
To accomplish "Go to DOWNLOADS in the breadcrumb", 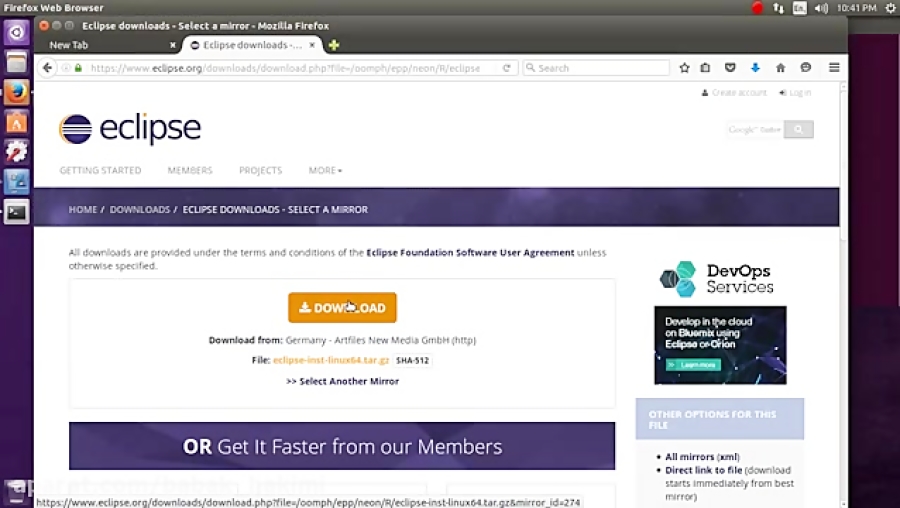I will point(139,210).
